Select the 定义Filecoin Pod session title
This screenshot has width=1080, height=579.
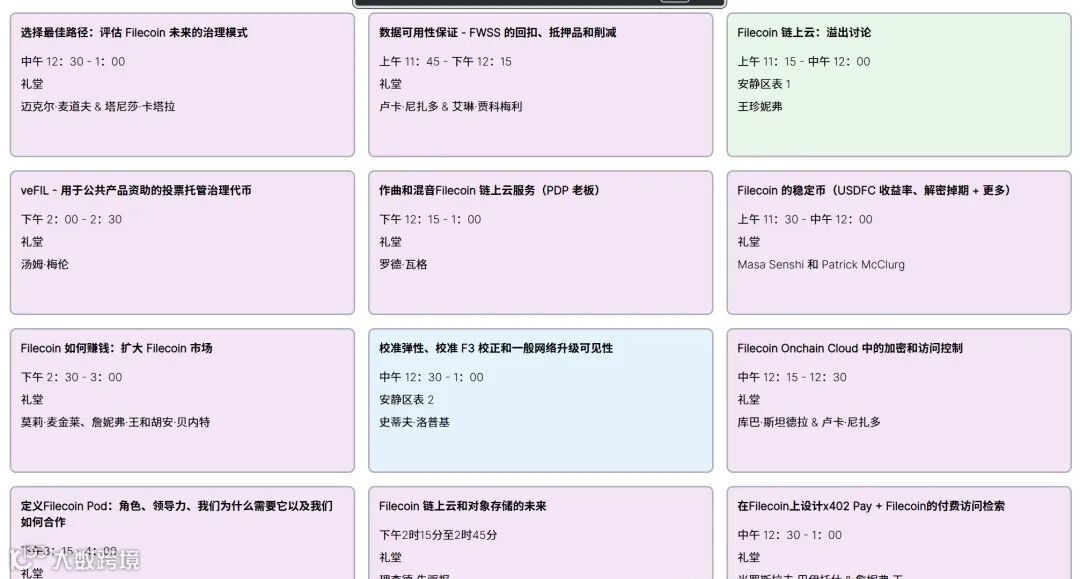pos(176,514)
